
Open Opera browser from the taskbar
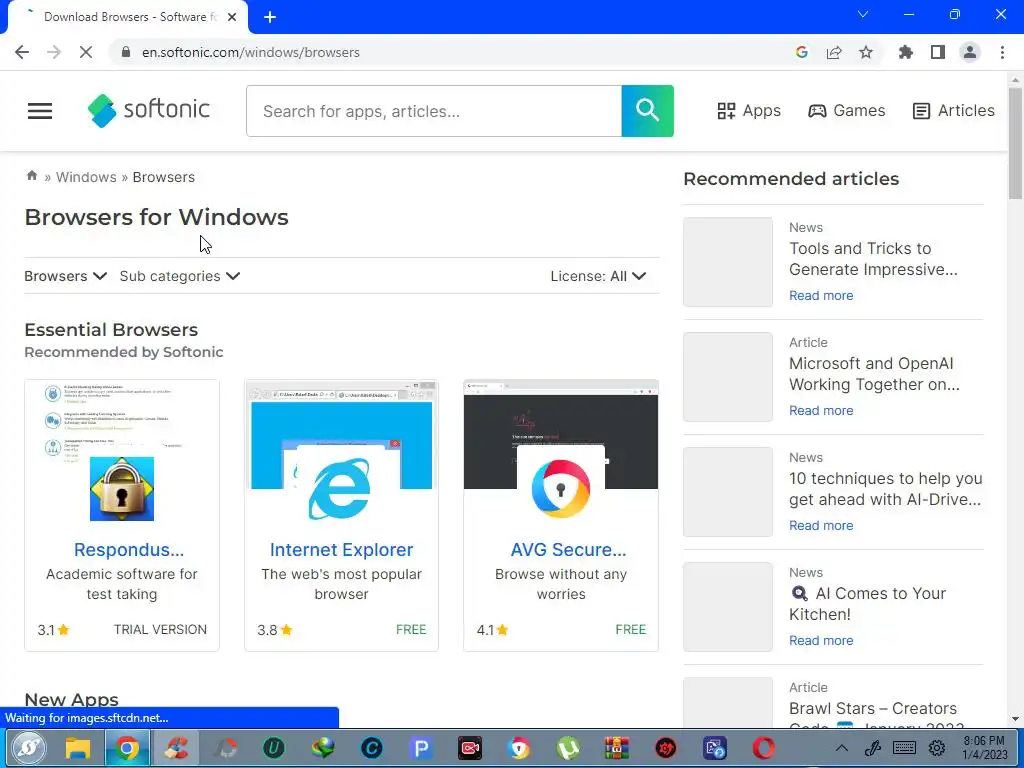coord(763,748)
